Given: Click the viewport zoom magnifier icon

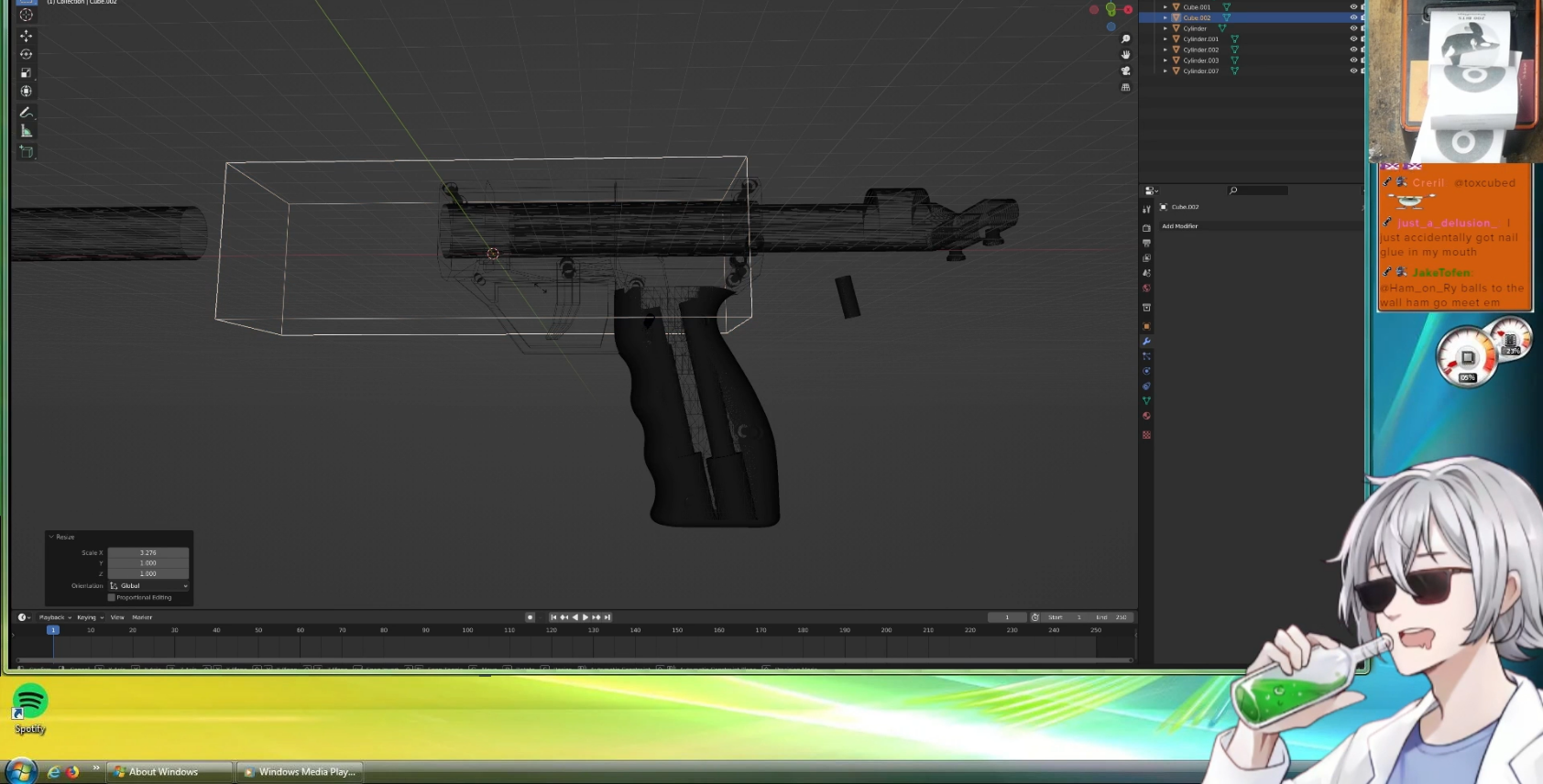Looking at the screenshot, I should (x=1126, y=39).
